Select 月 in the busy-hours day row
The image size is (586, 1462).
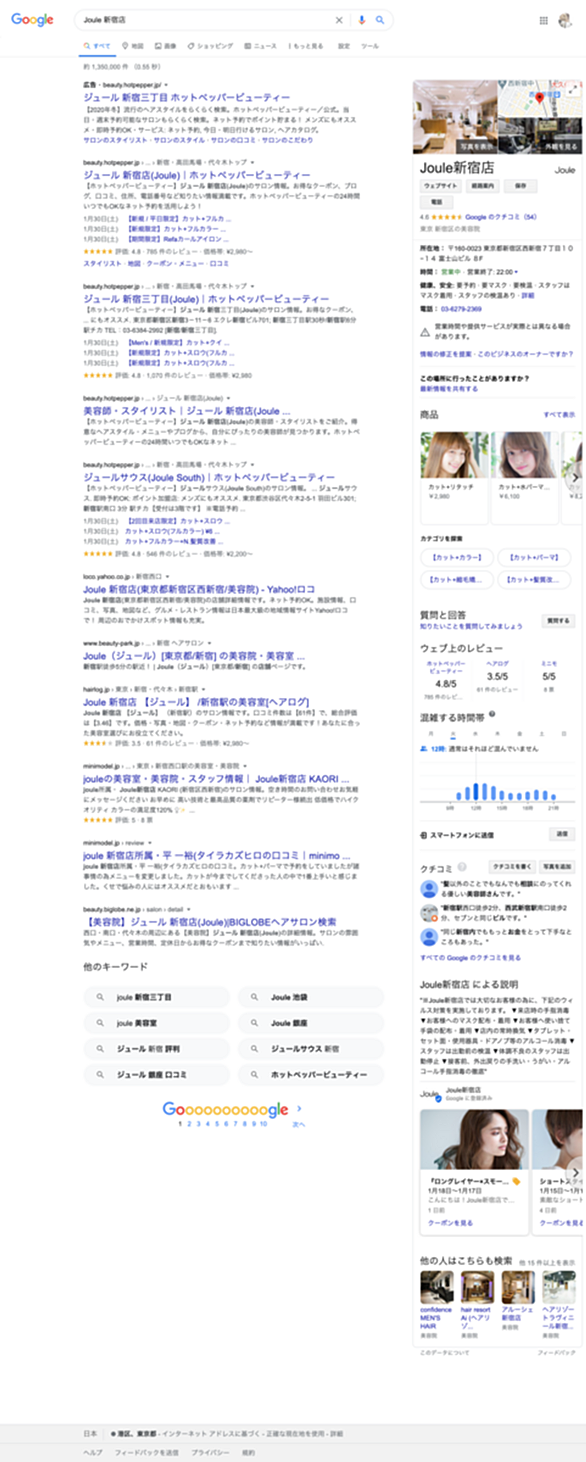pyautogui.click(x=431, y=733)
